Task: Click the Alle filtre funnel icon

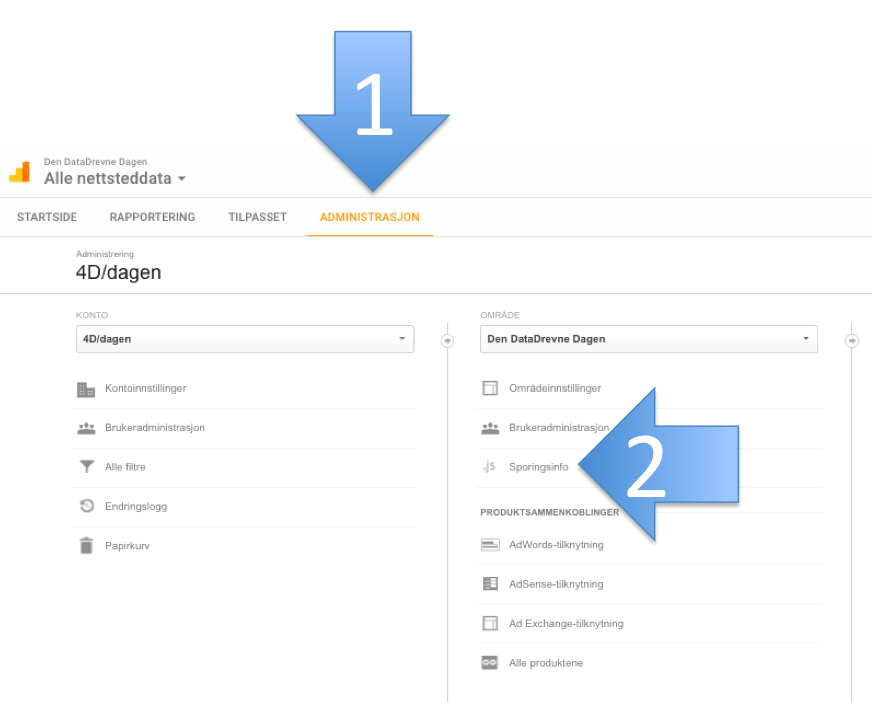Action: (x=87, y=466)
